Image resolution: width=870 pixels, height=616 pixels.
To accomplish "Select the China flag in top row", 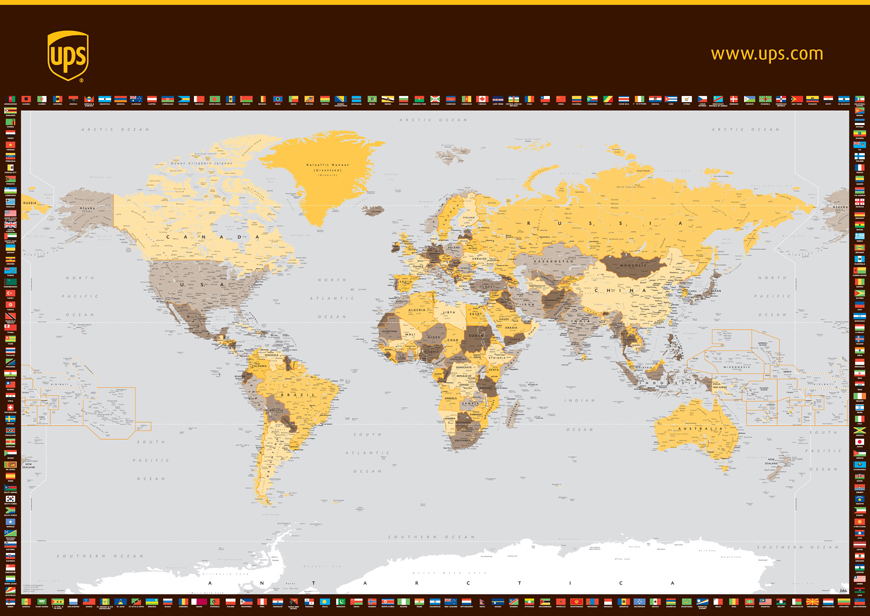I will [x=561, y=100].
